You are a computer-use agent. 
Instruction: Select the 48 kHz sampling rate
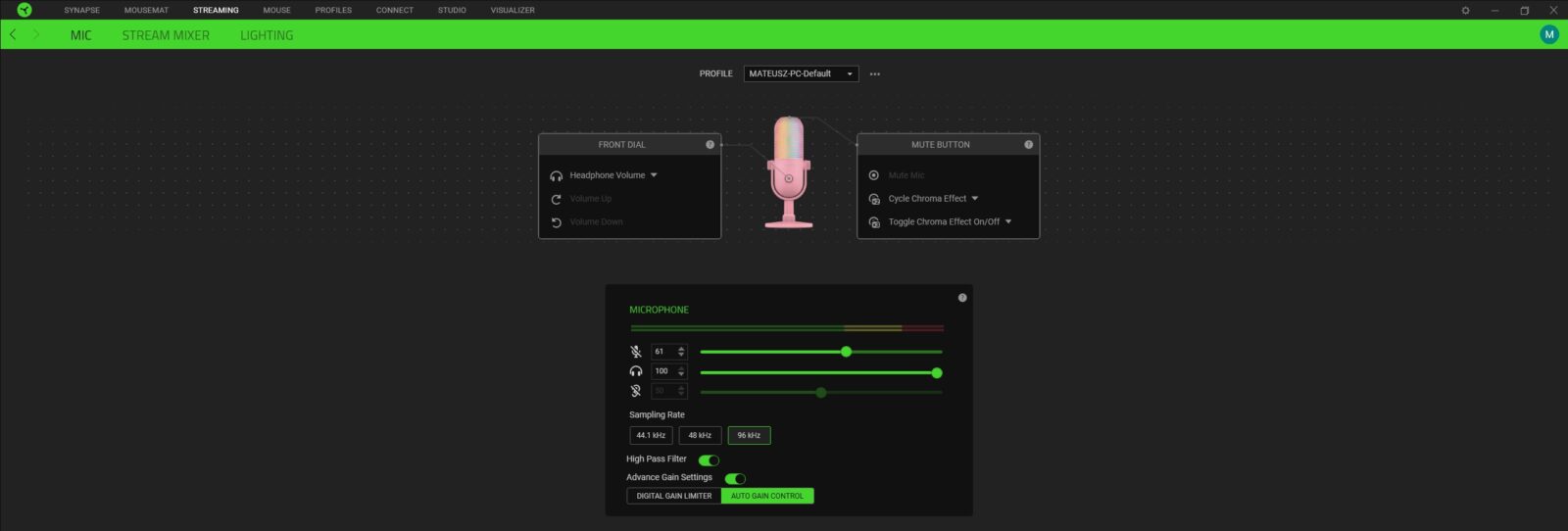[700, 435]
